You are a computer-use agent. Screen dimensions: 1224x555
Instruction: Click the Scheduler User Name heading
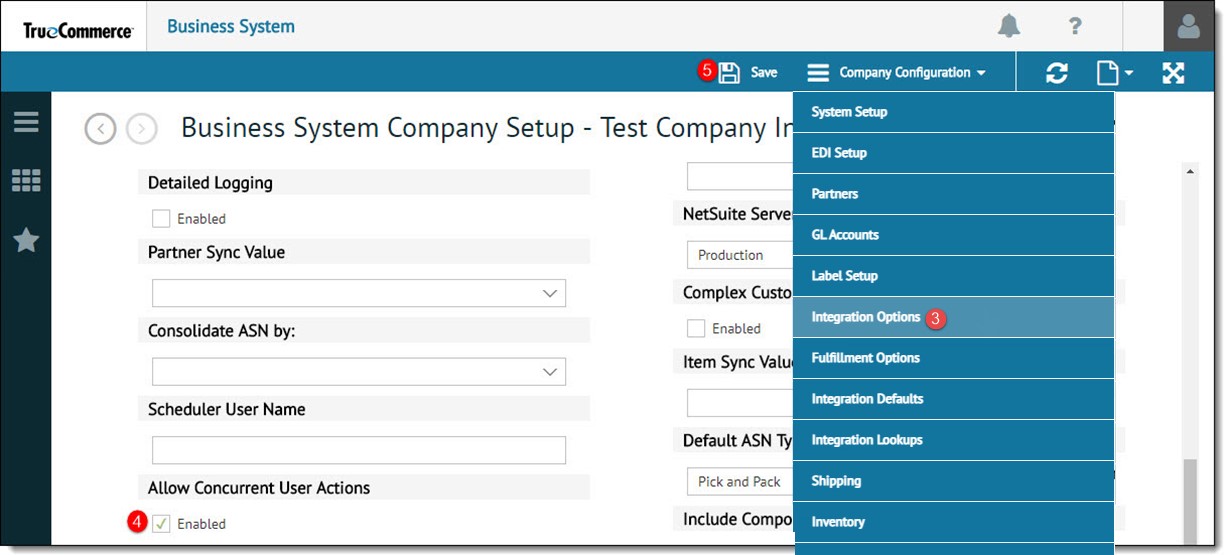227,410
